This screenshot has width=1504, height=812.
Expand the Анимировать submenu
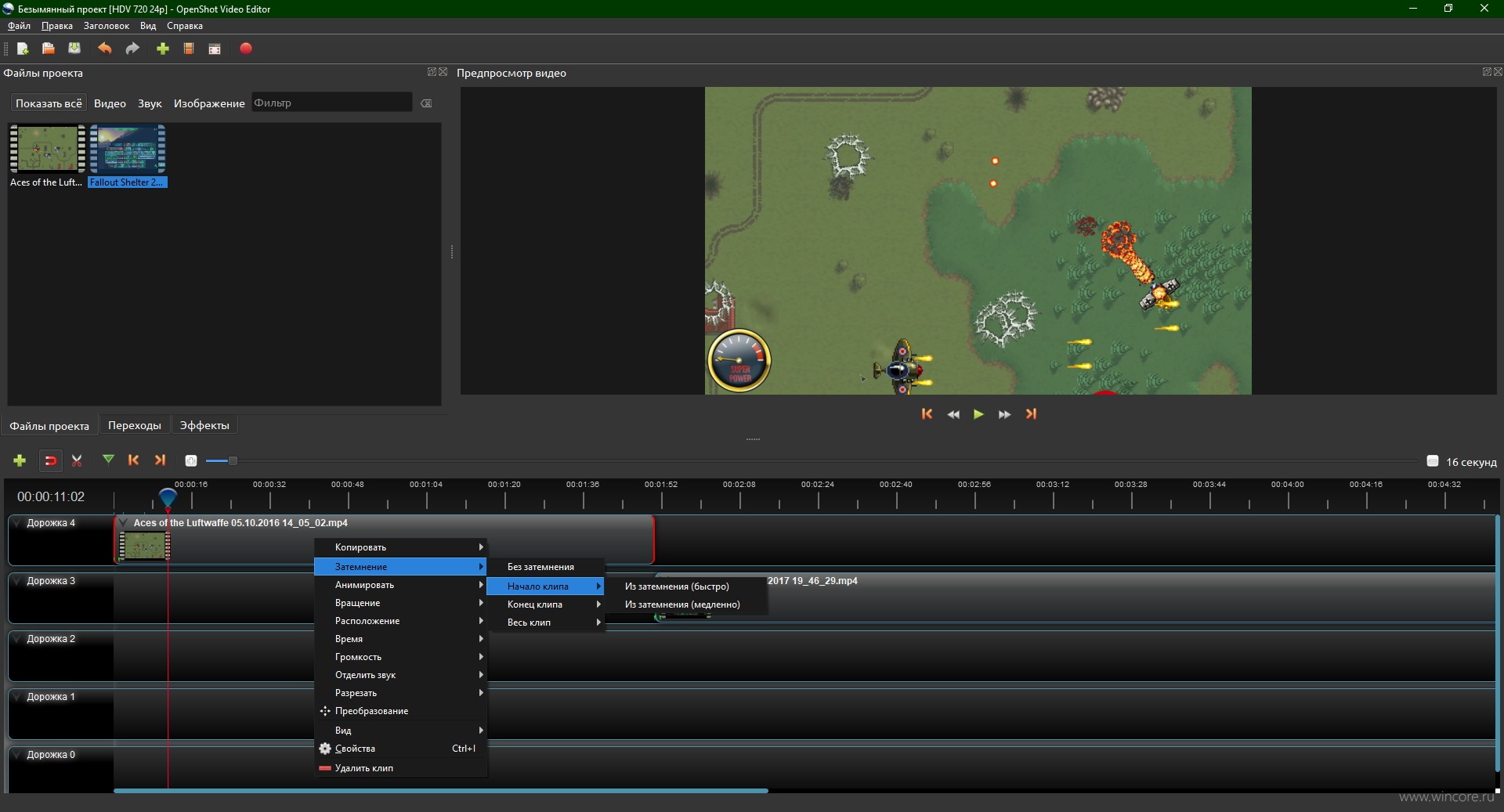[400, 585]
